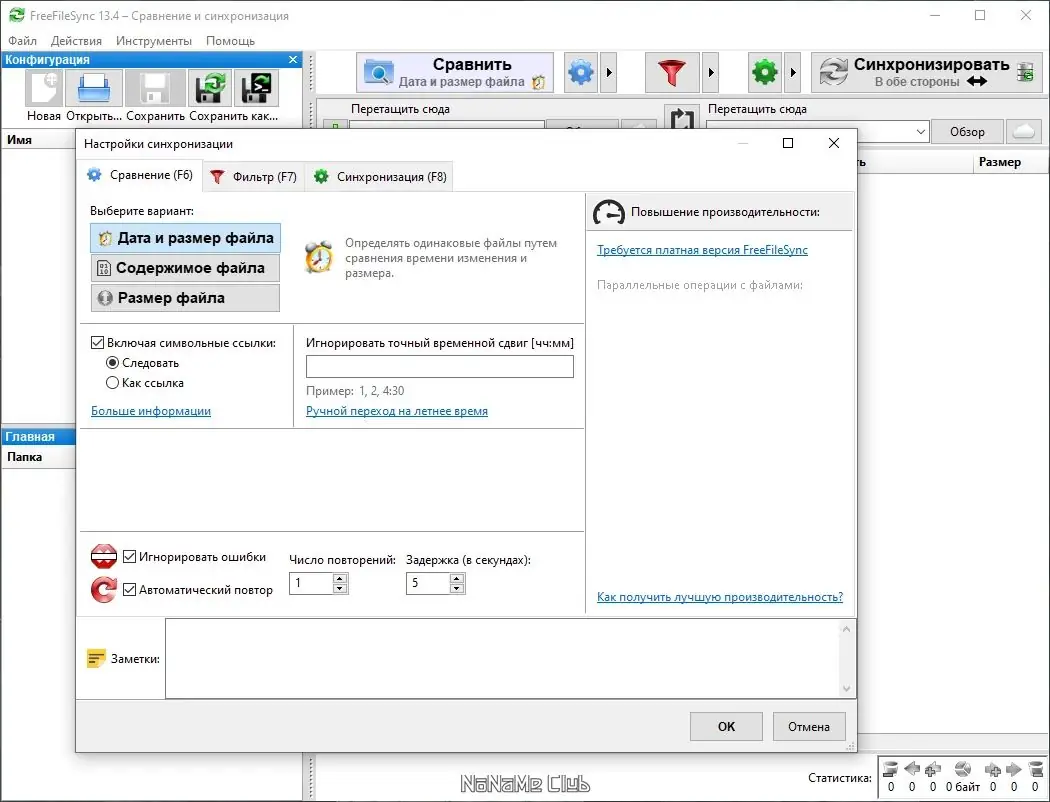Click the Имя column header

tap(38, 140)
